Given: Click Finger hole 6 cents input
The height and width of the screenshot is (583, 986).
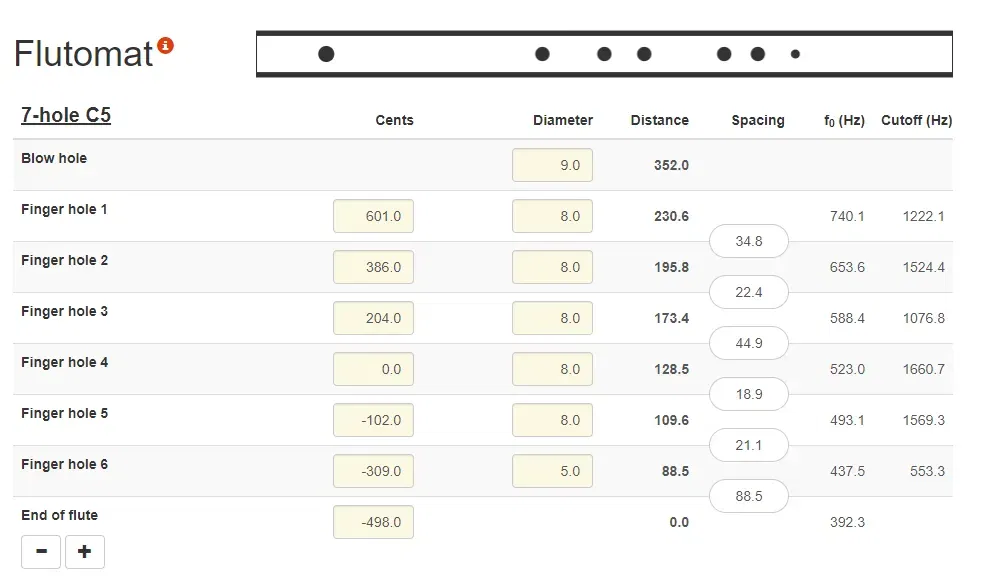Looking at the screenshot, I should point(373,471).
